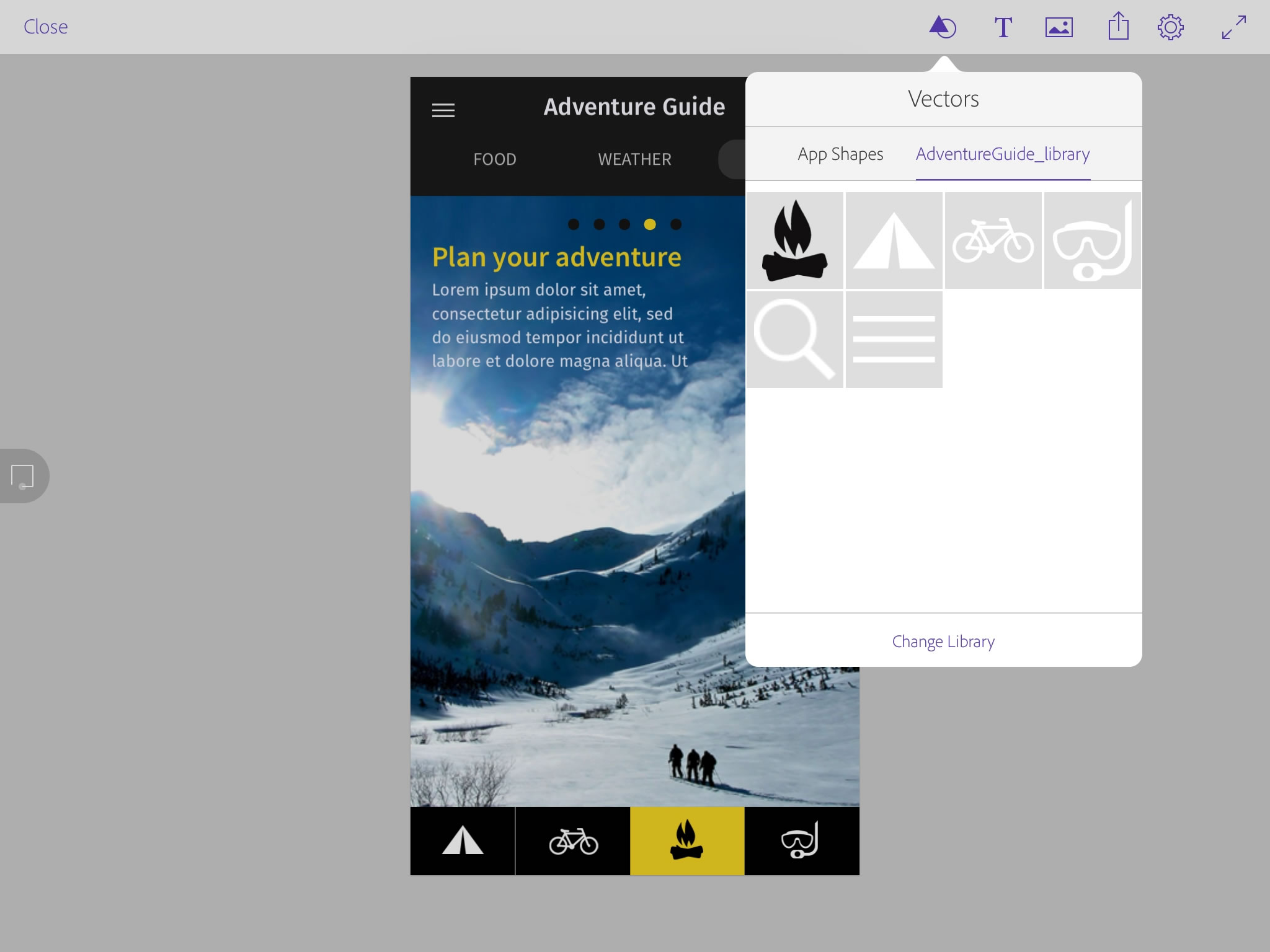Select the 'Adventure Guide' title text
The width and height of the screenshot is (1270, 952).
(x=634, y=107)
